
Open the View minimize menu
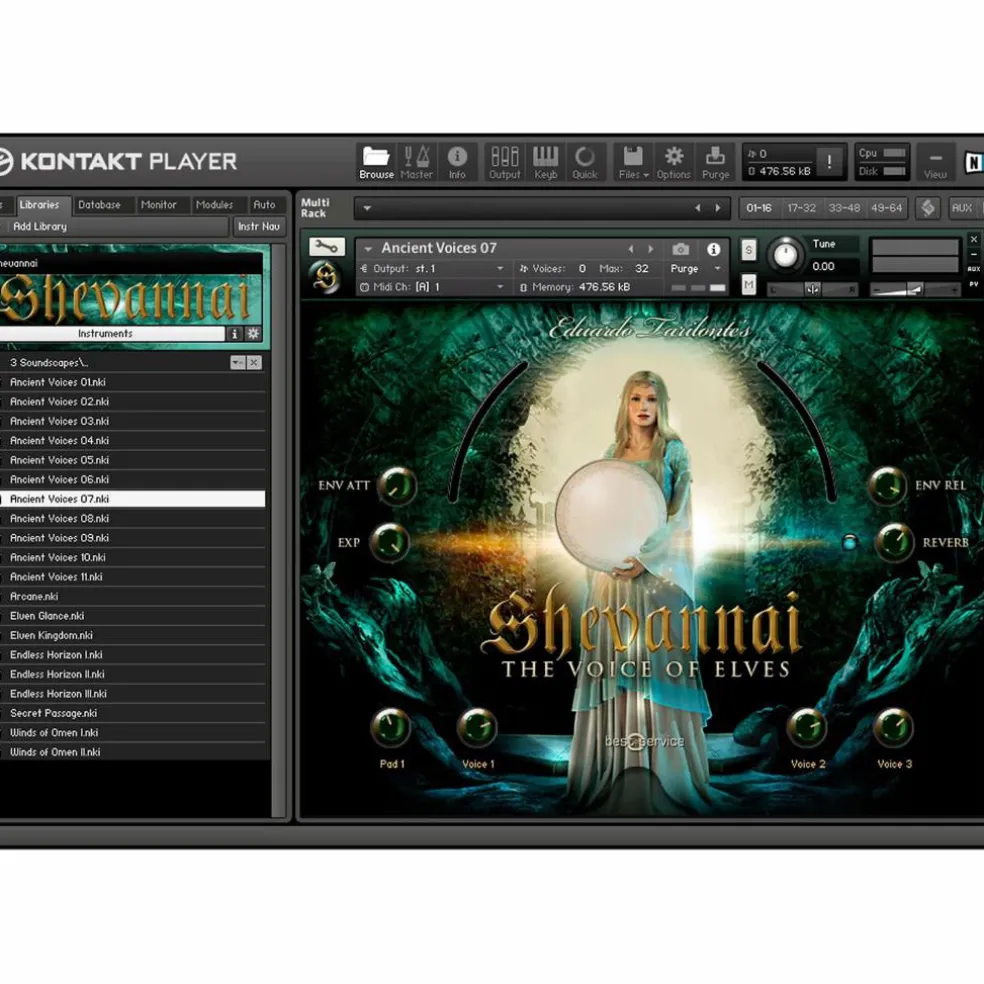935,163
